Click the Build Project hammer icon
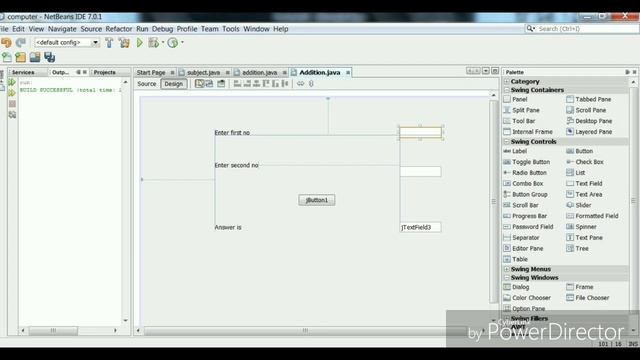Viewport: 640px width, 360px height. click(x=109, y=42)
